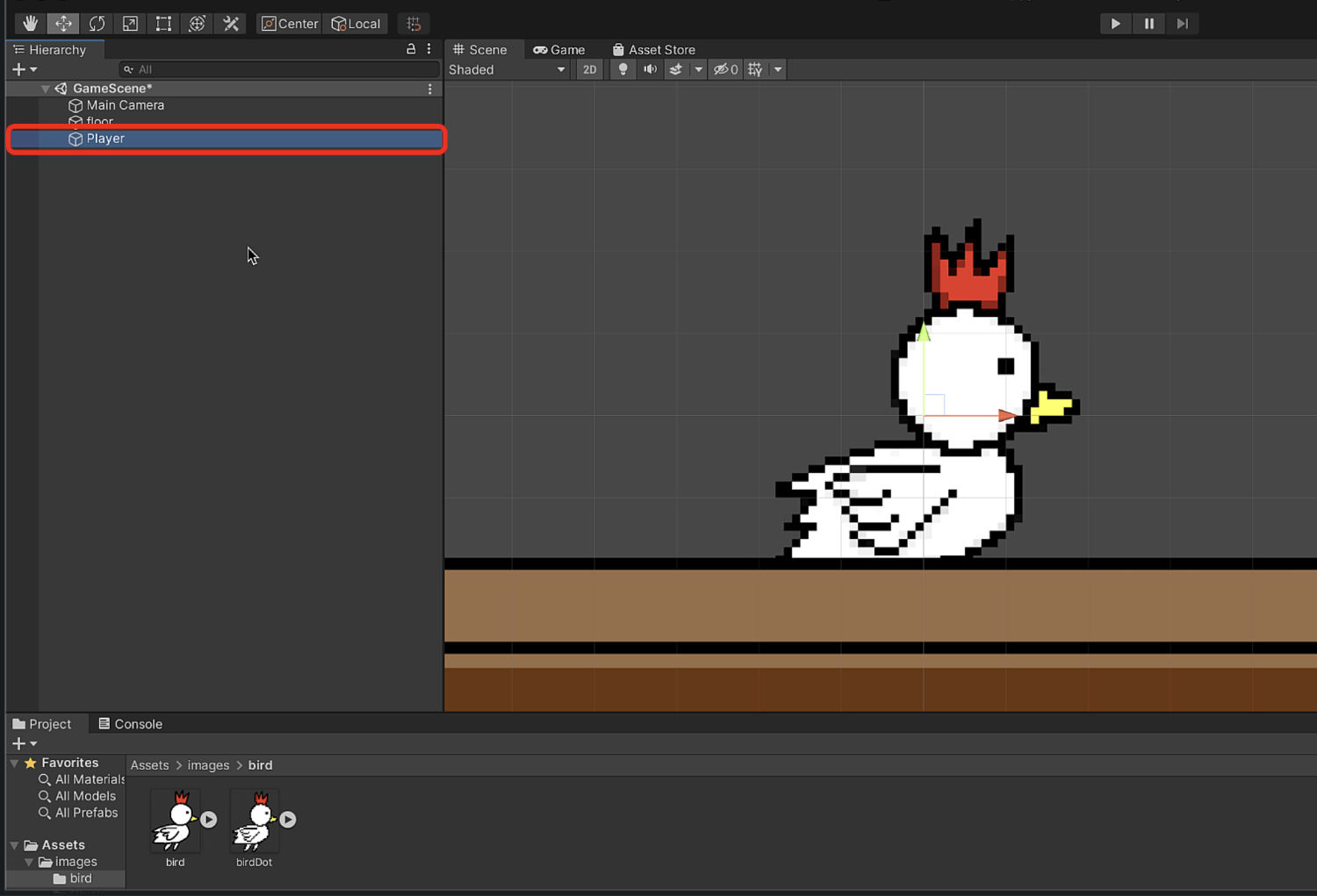The height and width of the screenshot is (896, 1317).
Task: Collapse the GameScene tree
Action: pyautogui.click(x=45, y=89)
